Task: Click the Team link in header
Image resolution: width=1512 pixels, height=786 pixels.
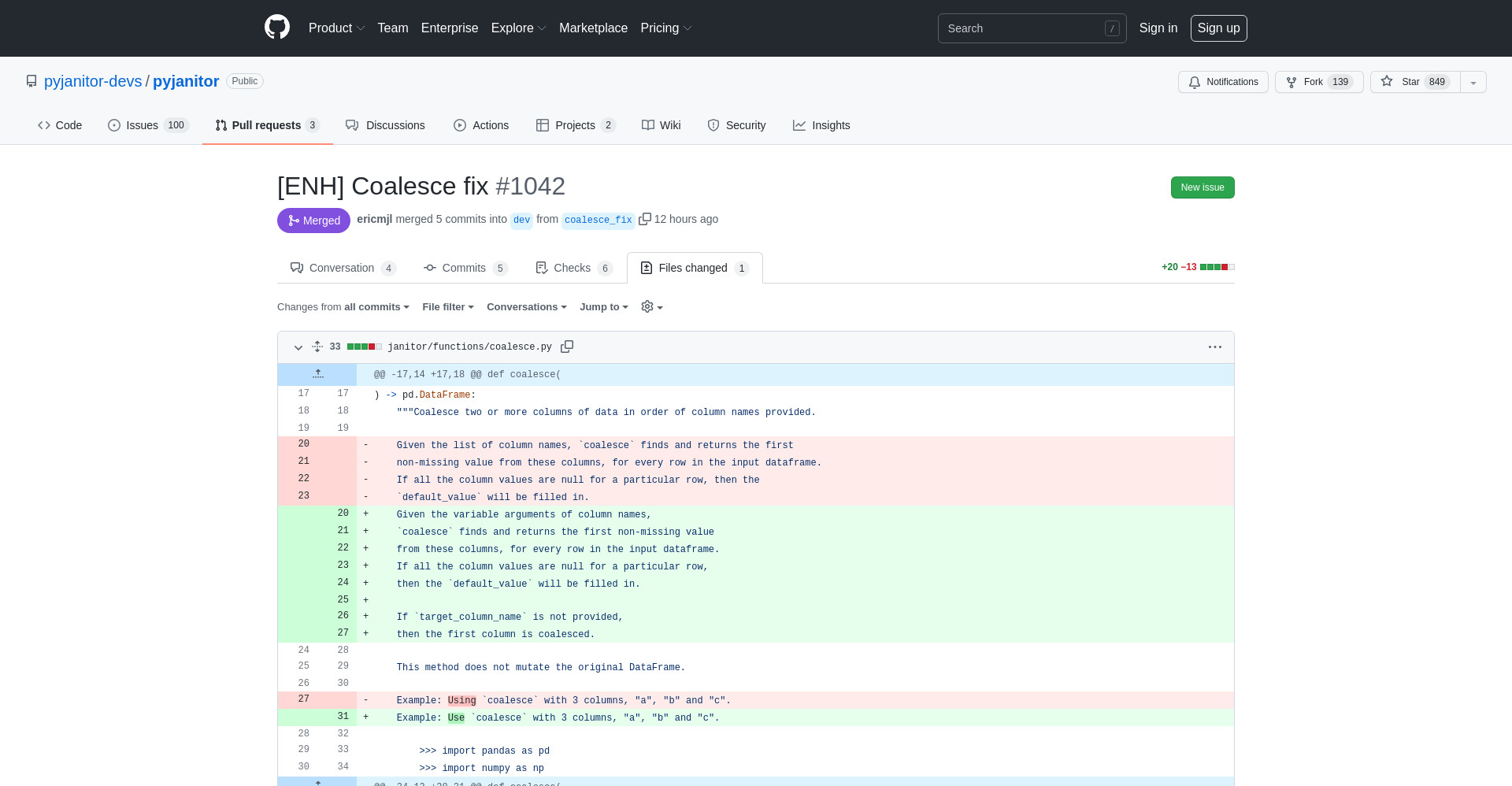Action: [393, 28]
